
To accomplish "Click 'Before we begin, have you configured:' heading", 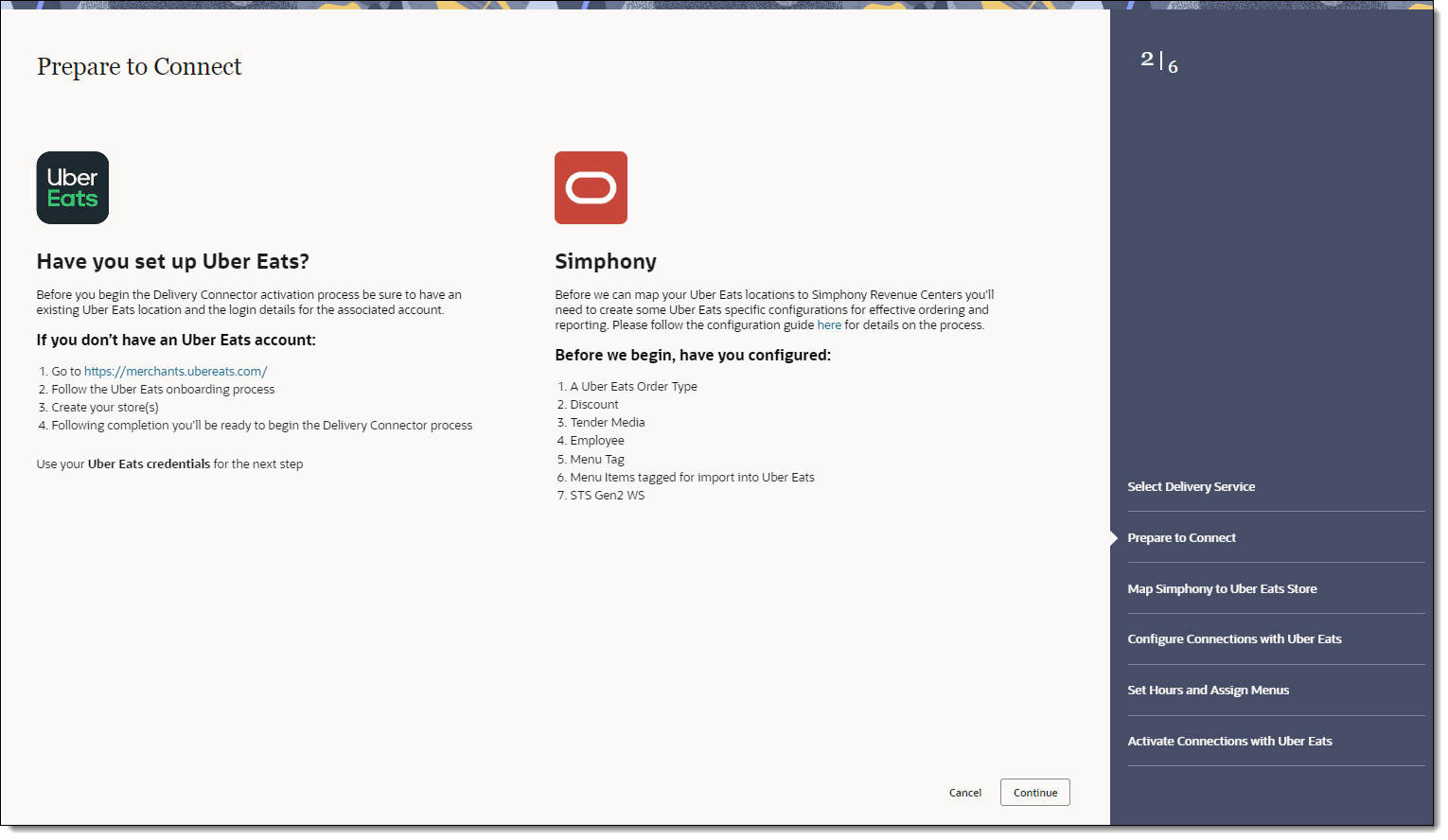I will 693,356.
